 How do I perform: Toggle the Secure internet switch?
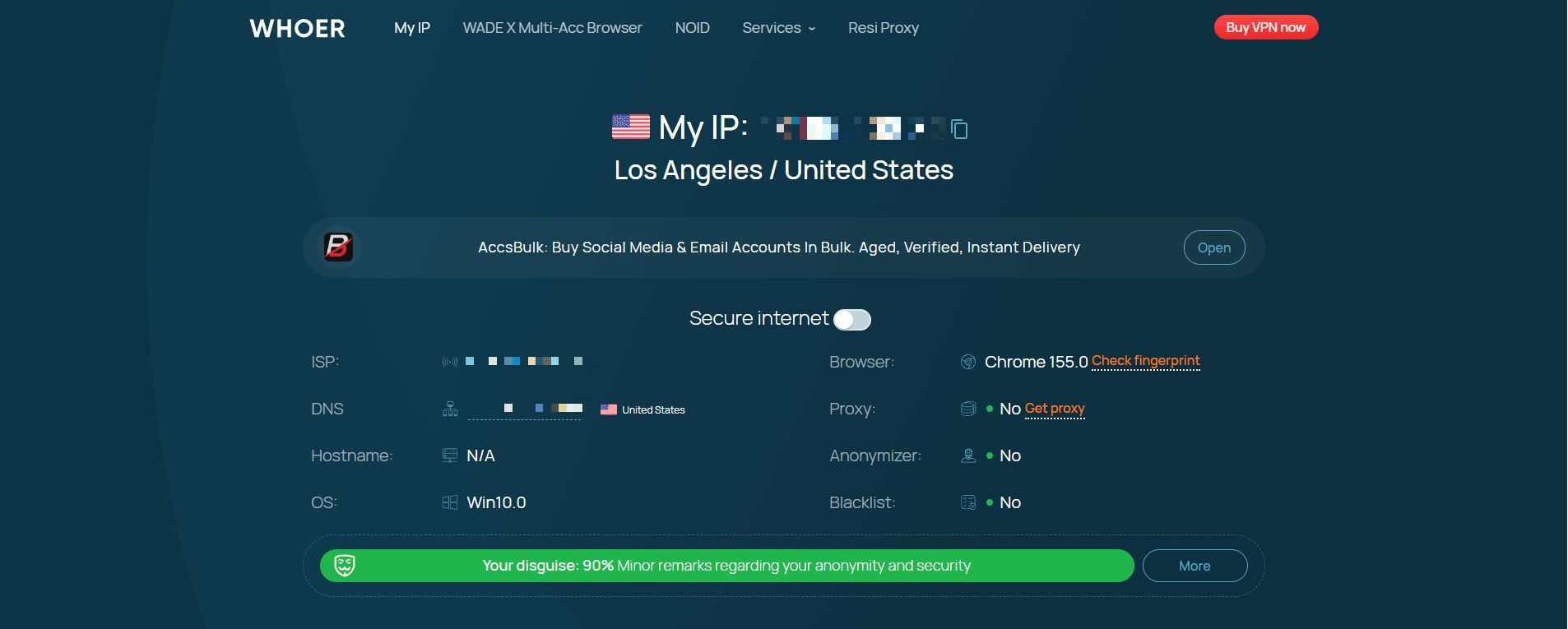click(852, 319)
